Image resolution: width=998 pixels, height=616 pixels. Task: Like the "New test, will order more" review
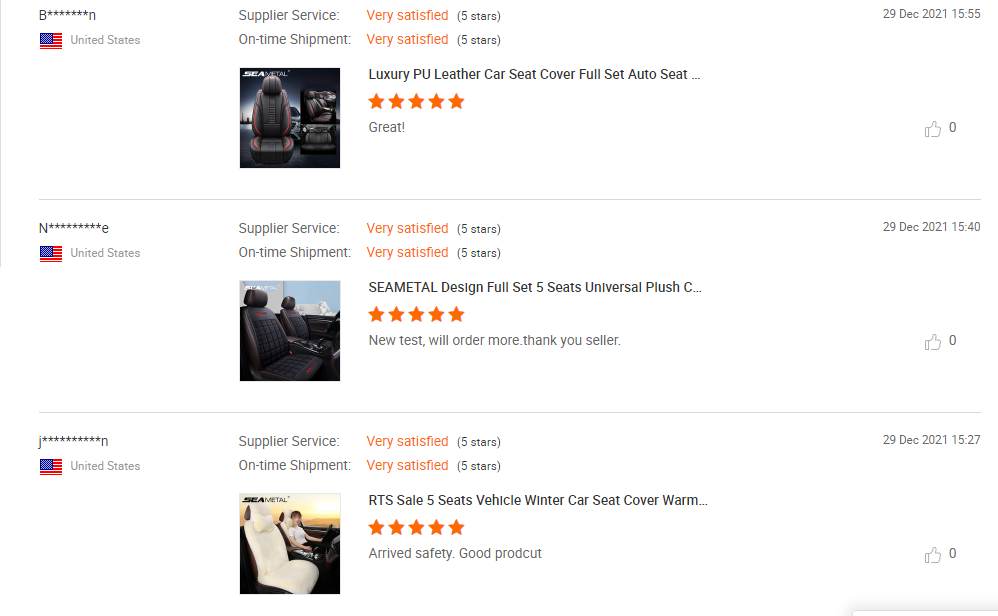(x=933, y=342)
